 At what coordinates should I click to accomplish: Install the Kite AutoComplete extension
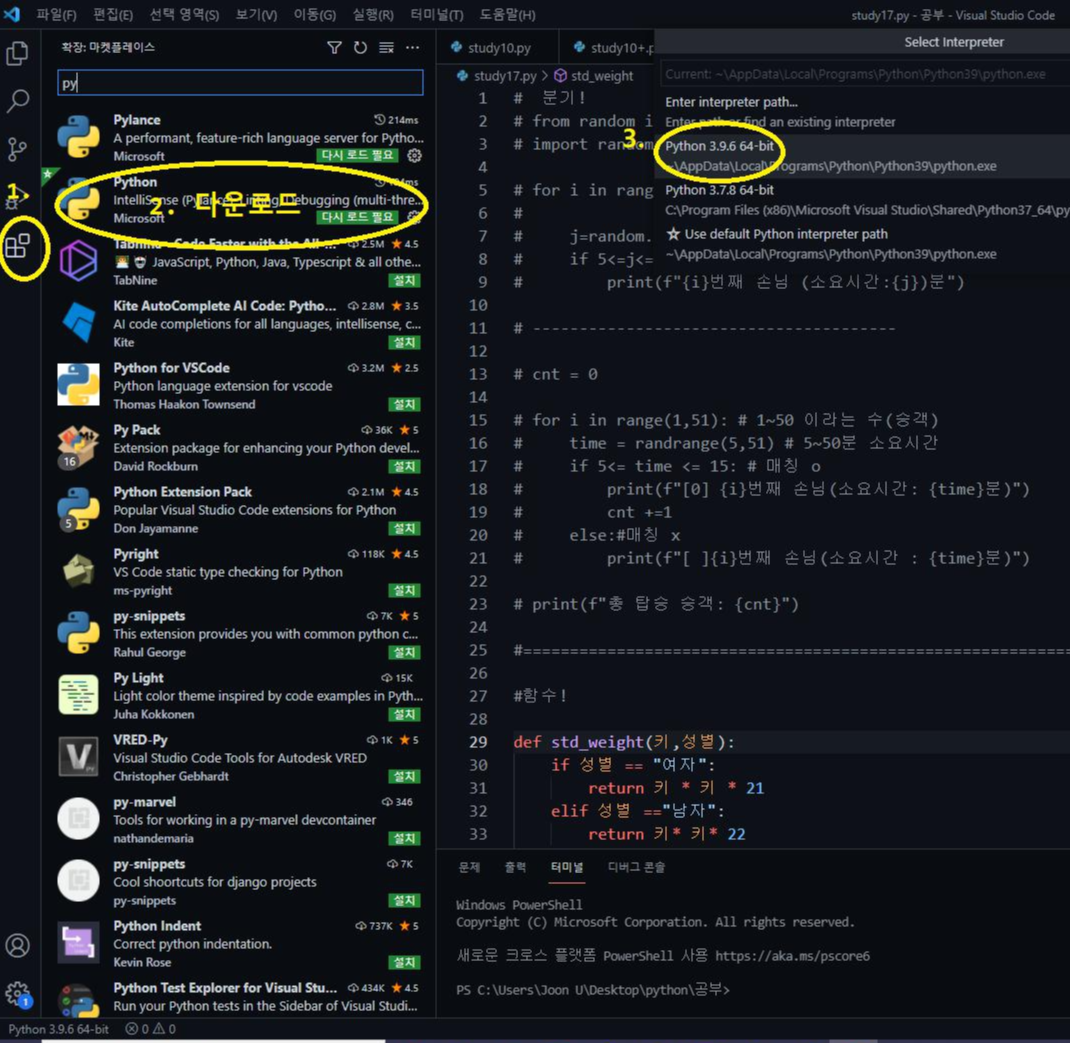pyautogui.click(x=405, y=342)
